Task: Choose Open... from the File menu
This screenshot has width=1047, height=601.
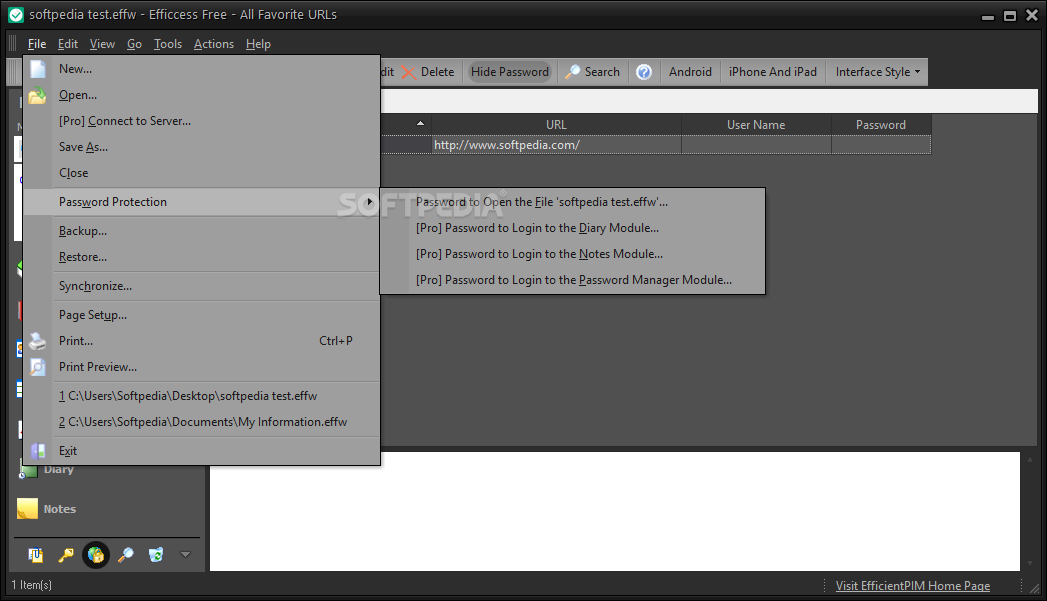Action: click(x=202, y=95)
